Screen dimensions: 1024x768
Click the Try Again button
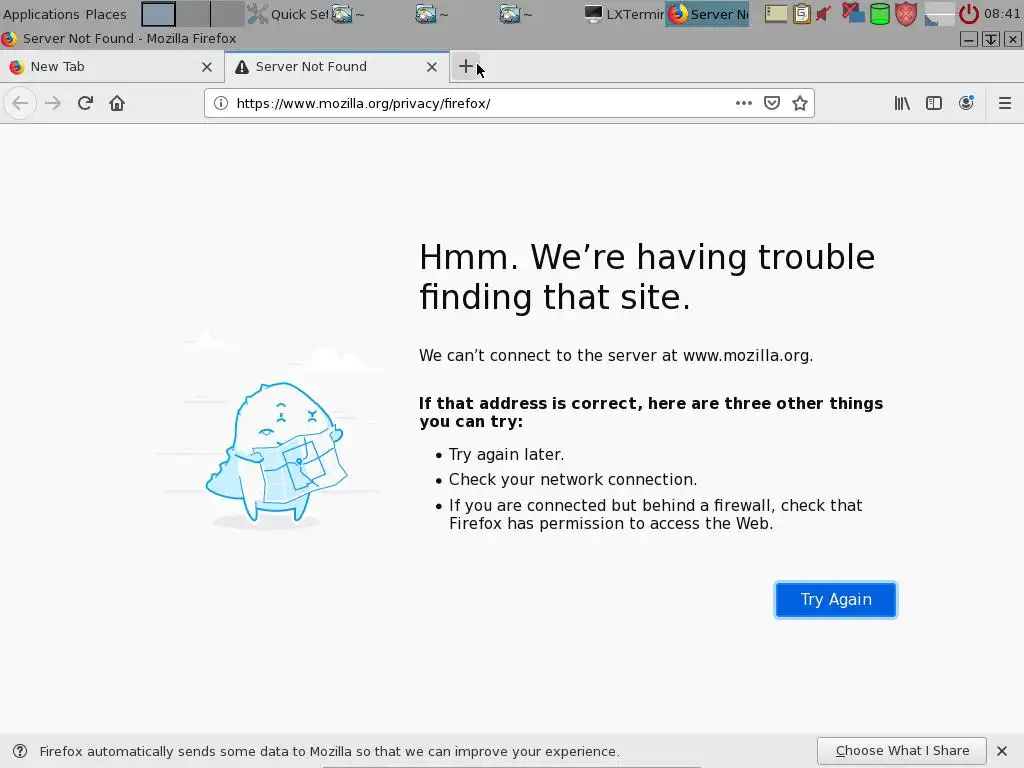coord(835,600)
